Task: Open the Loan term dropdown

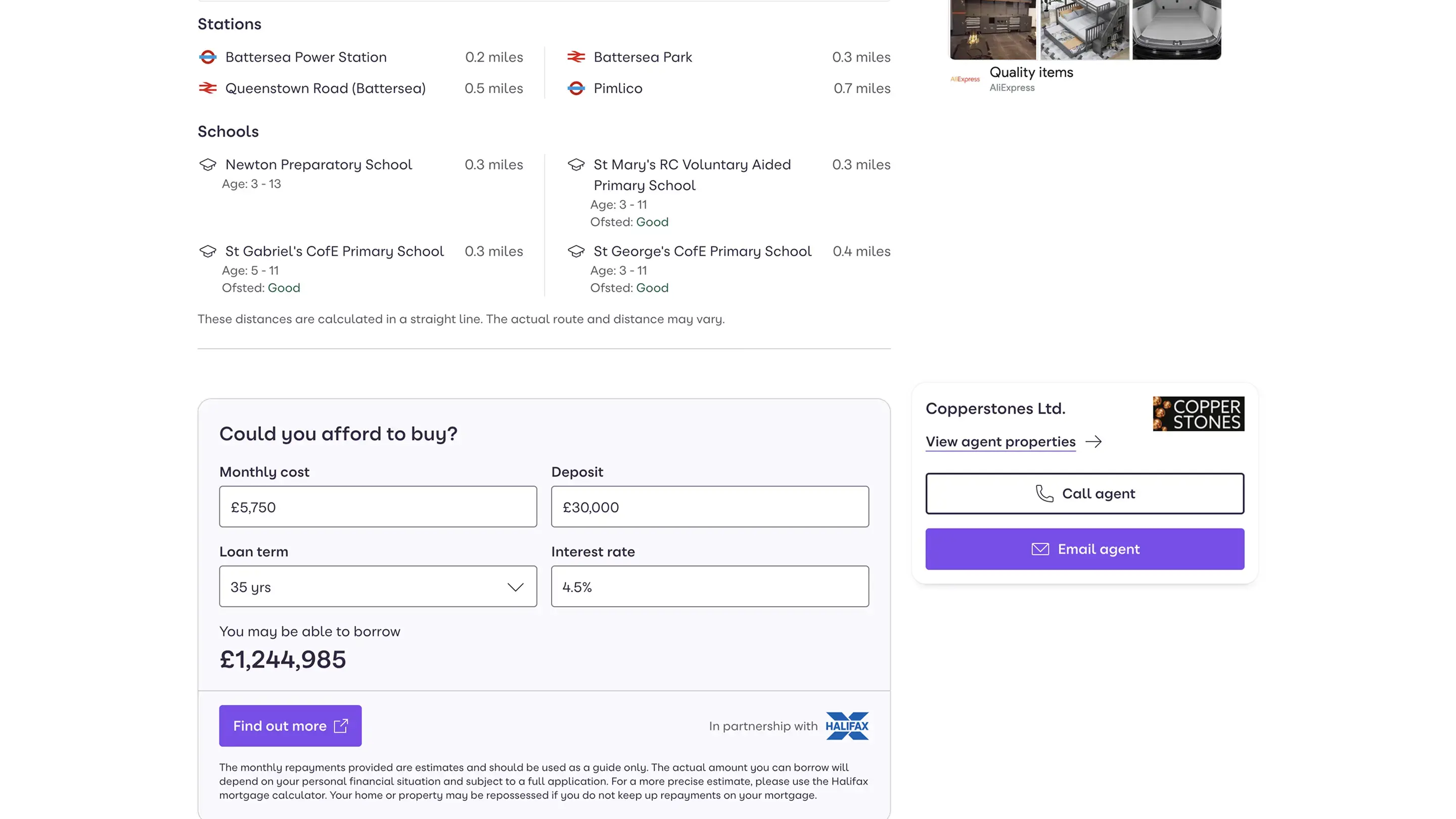Action: (x=378, y=586)
